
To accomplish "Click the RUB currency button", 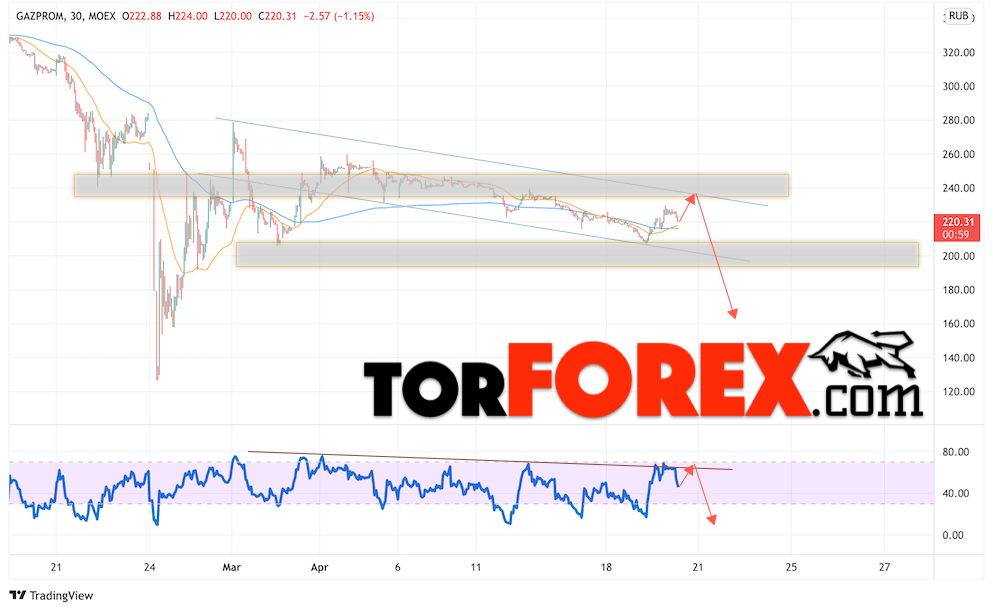I will [958, 16].
